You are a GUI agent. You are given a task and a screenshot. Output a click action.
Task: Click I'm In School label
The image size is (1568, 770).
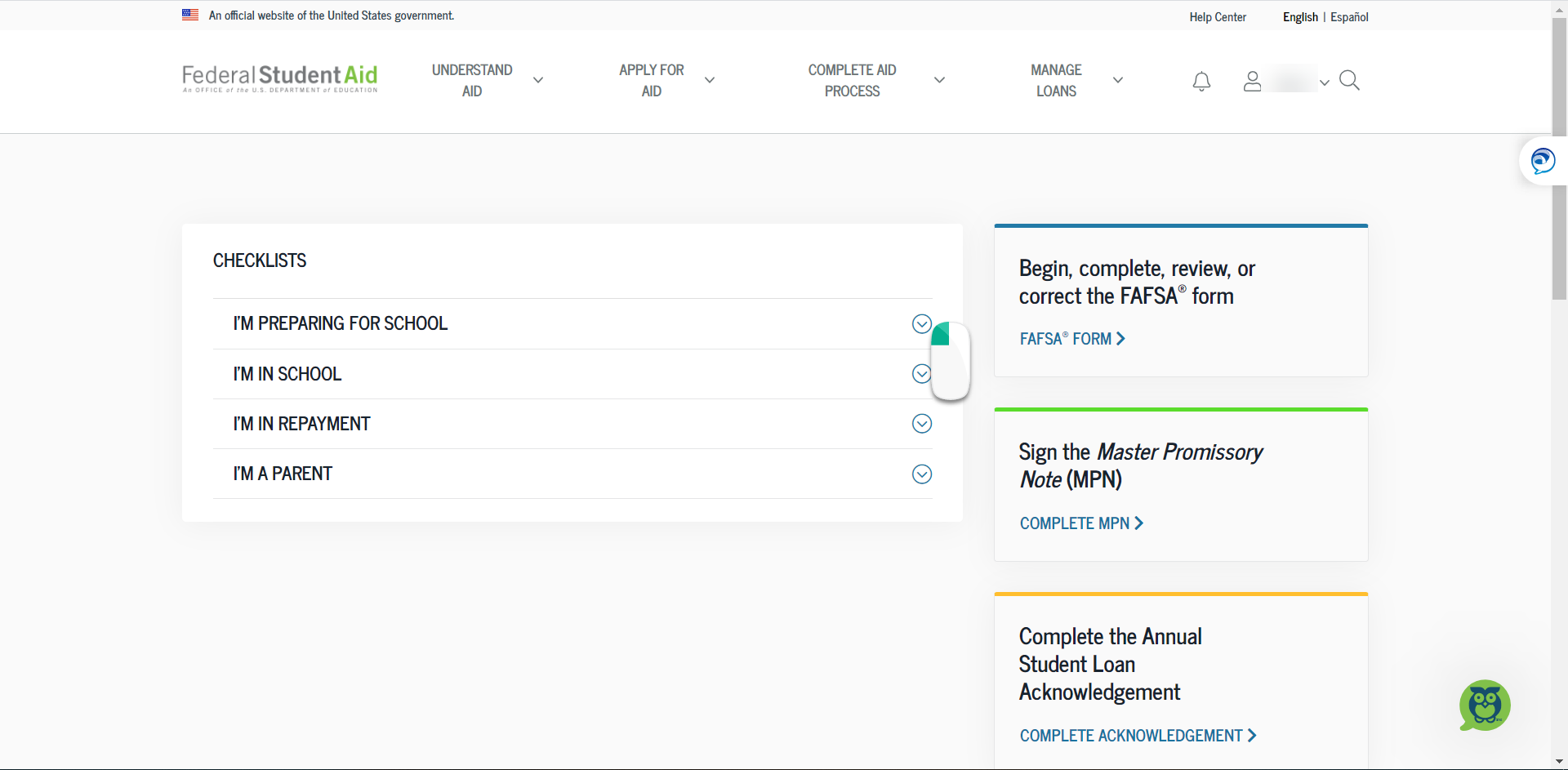287,374
